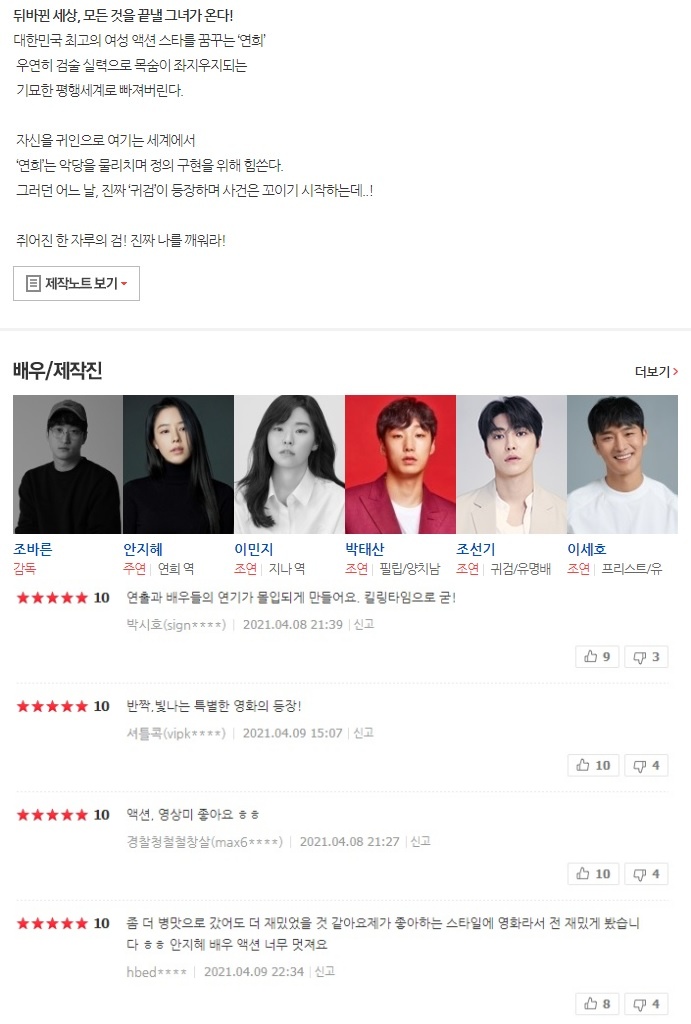
Task: Thumbs down the 서틀콕 review
Action: (x=646, y=765)
